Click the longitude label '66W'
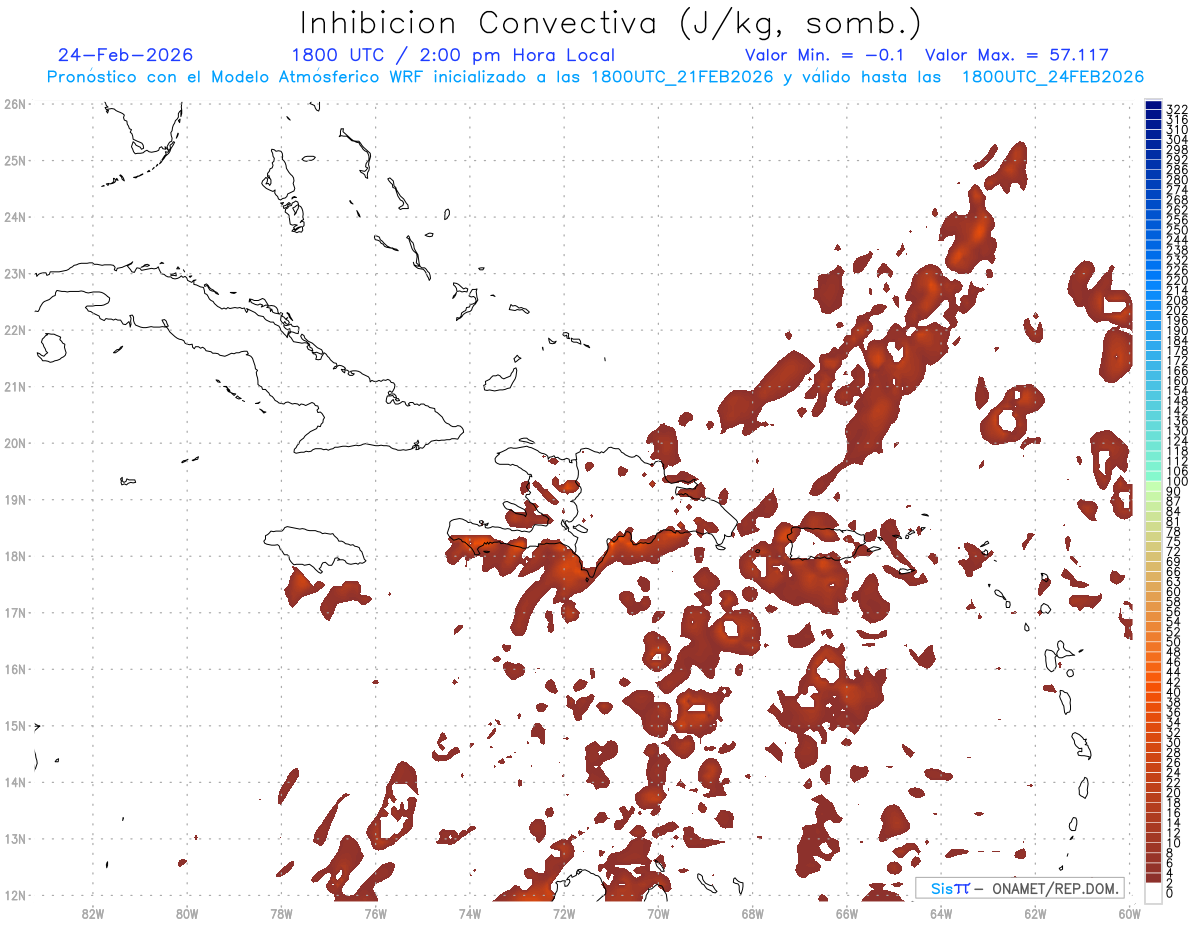 (847, 913)
